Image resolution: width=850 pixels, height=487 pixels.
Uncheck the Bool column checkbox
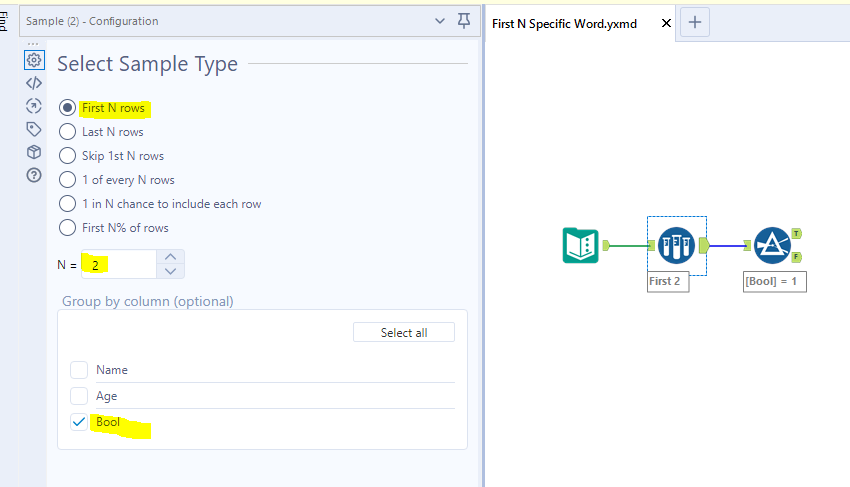[79, 422]
